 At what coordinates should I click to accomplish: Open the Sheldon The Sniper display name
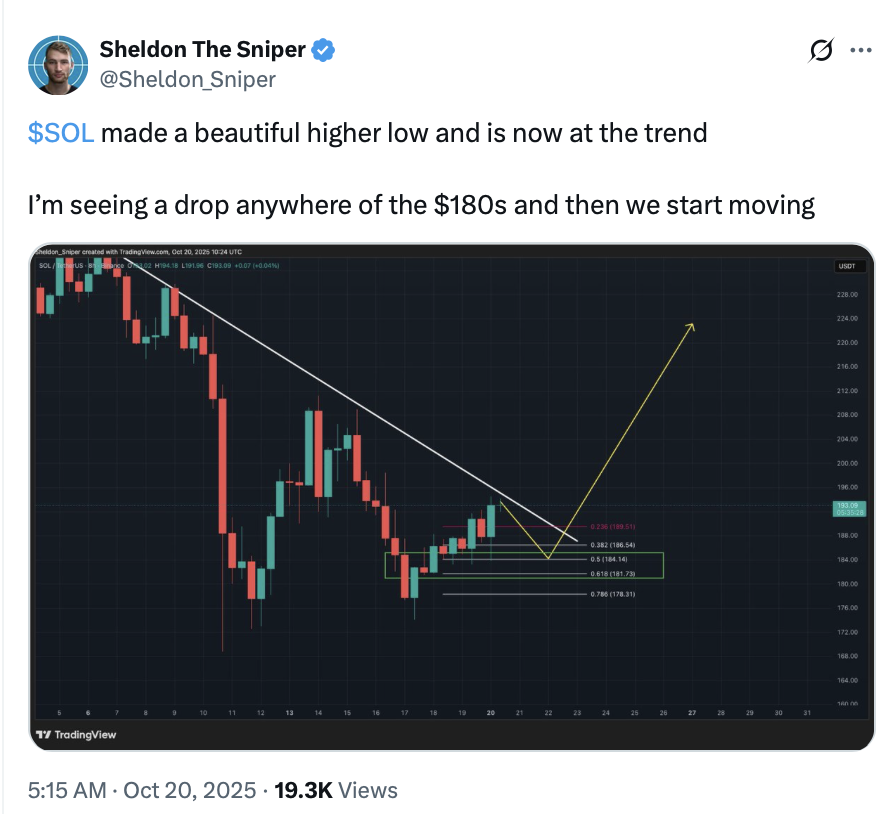[x=203, y=49]
